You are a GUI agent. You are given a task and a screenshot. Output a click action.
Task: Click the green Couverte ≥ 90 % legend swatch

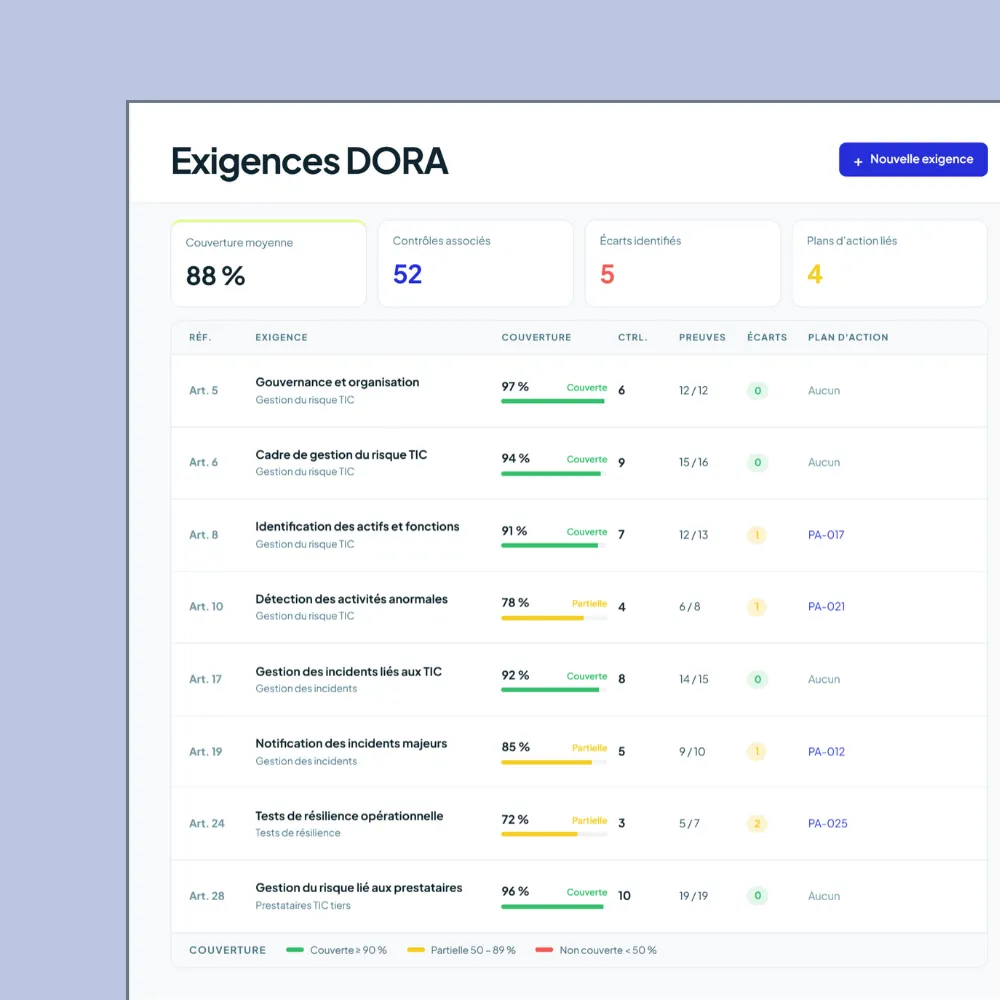click(295, 950)
